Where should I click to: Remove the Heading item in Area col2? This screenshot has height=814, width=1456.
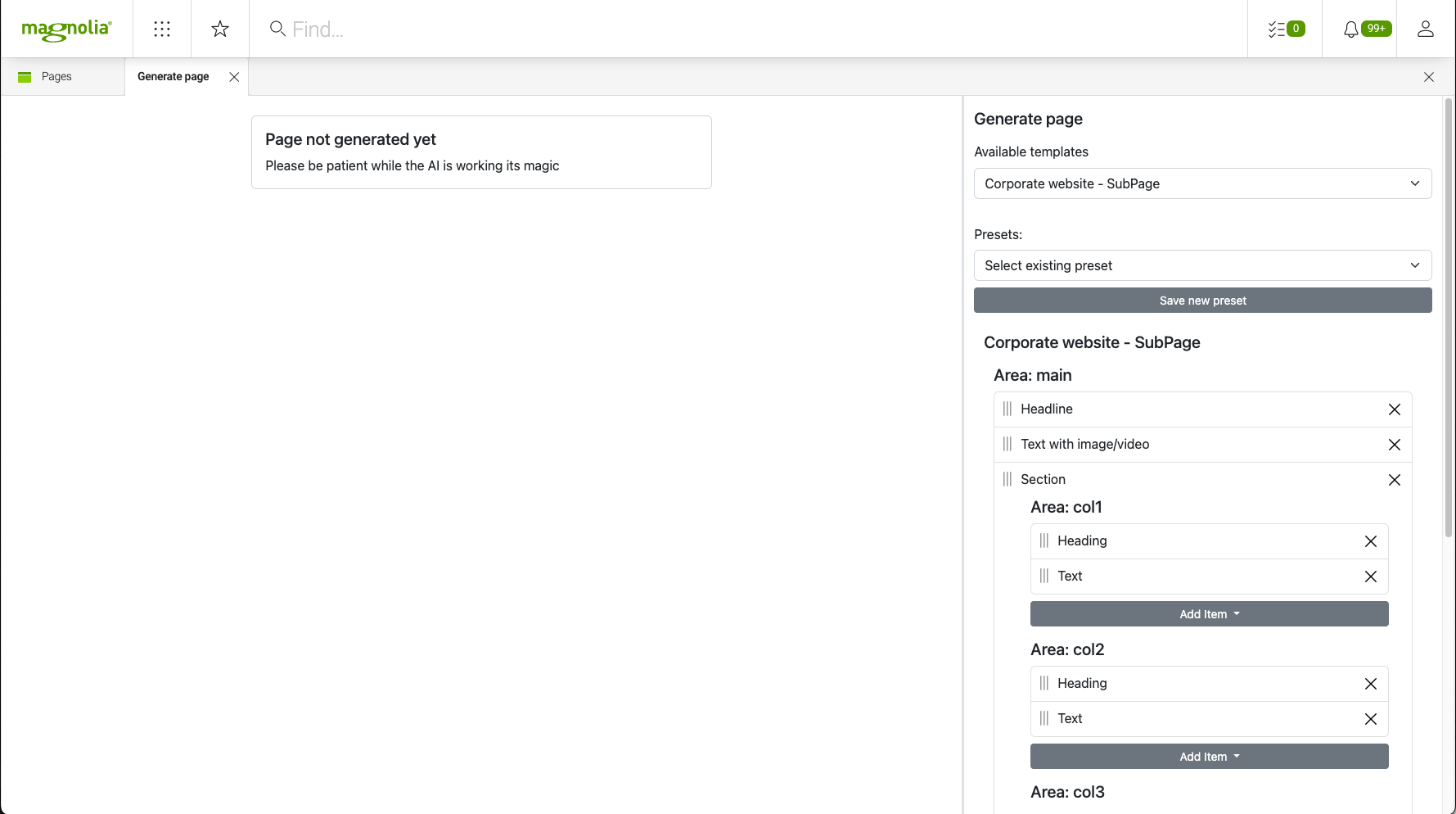(x=1371, y=684)
